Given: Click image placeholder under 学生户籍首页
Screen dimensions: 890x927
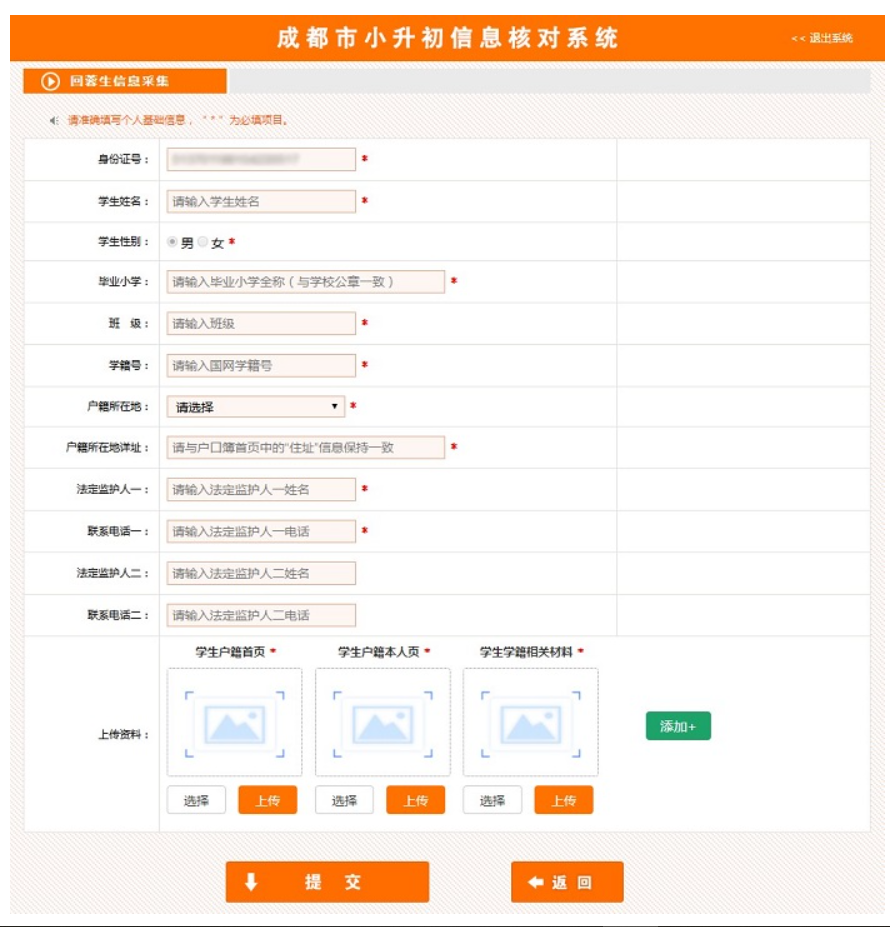Looking at the screenshot, I should coord(234,723).
